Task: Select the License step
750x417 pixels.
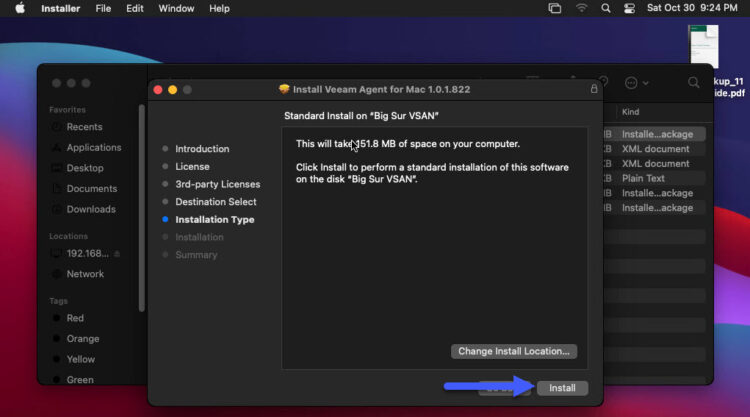Action: [192, 166]
